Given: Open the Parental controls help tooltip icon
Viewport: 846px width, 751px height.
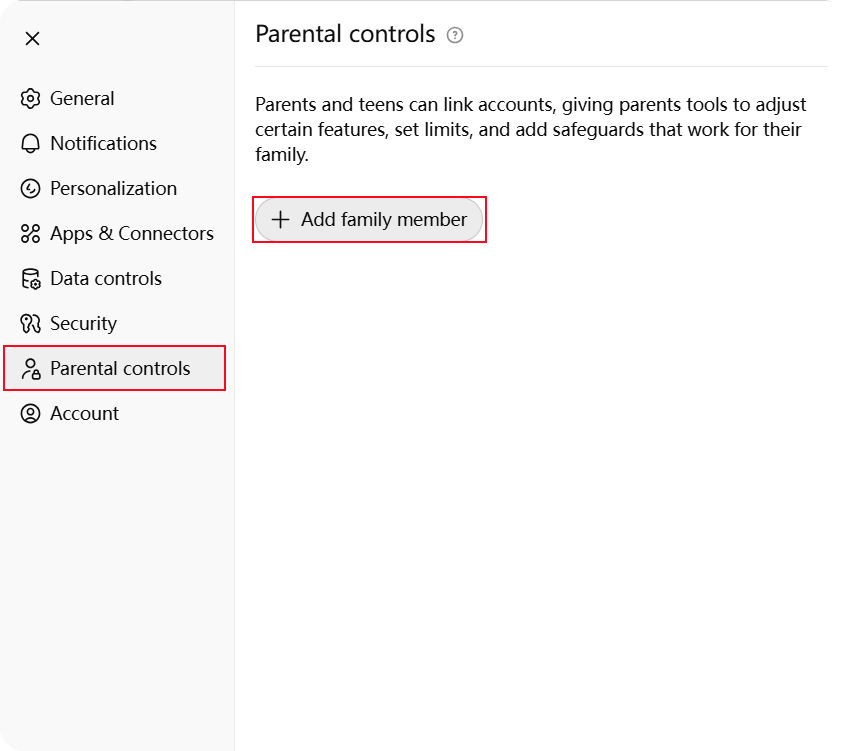Looking at the screenshot, I should [x=455, y=34].
